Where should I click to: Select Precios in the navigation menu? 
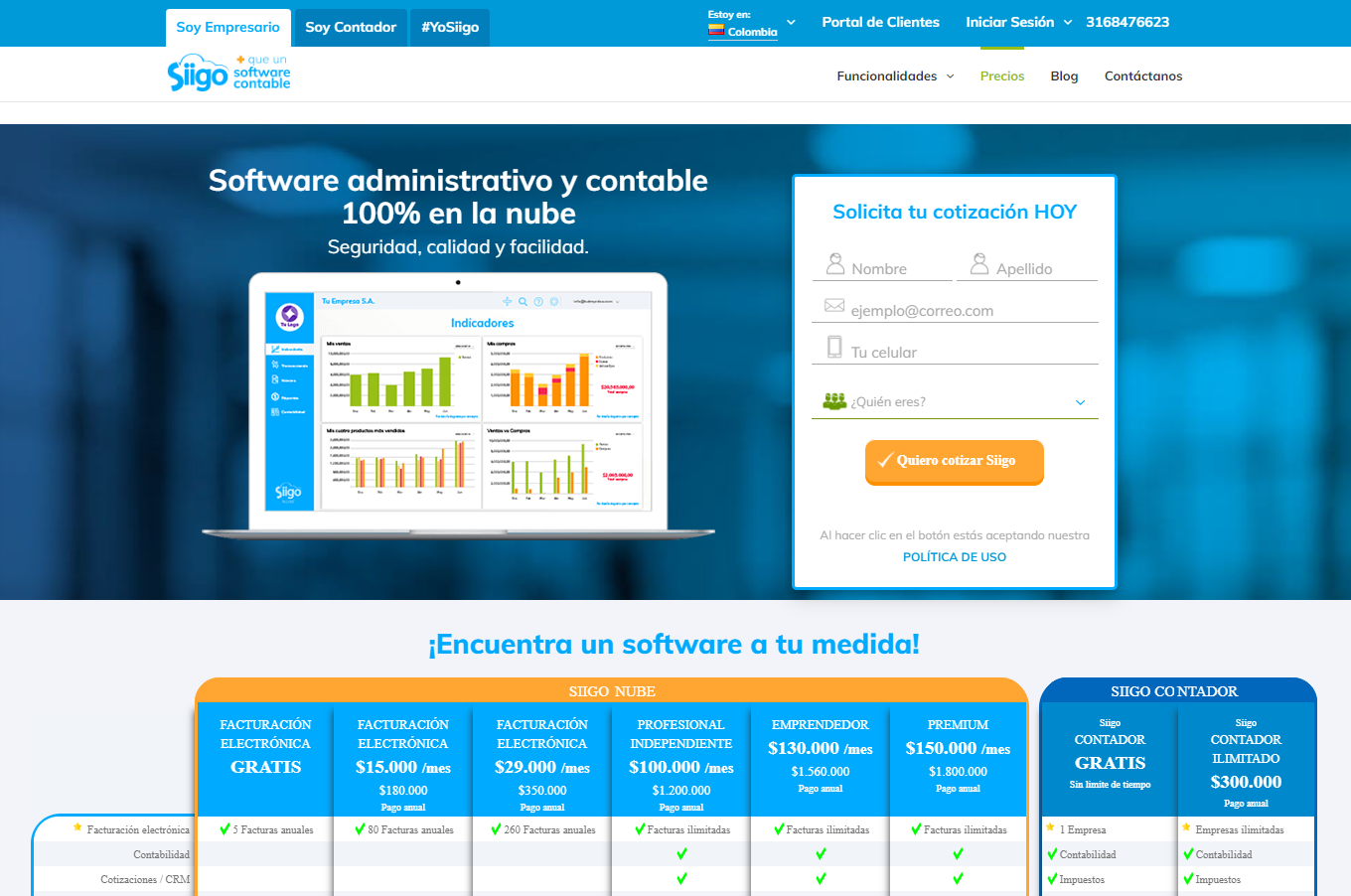(x=1001, y=75)
